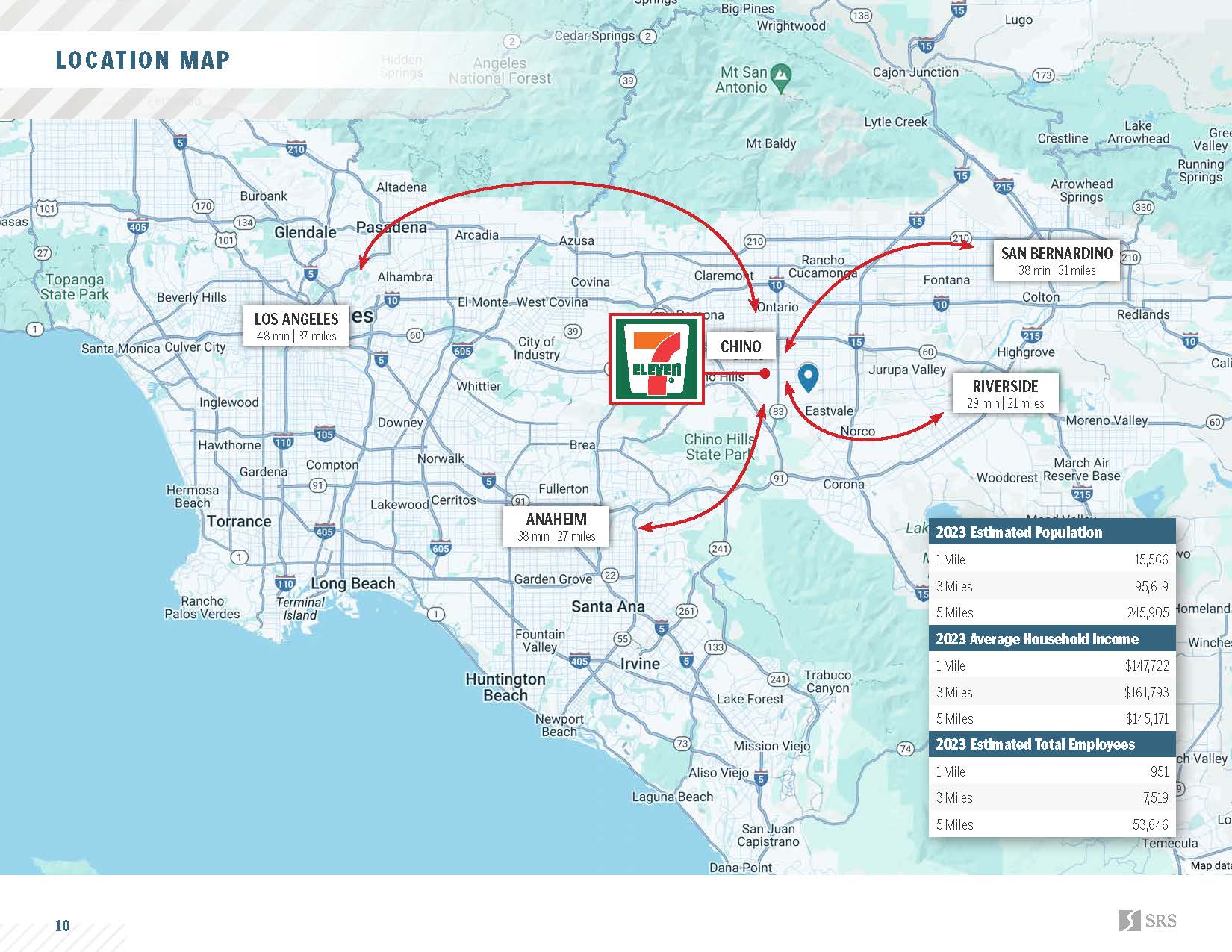This screenshot has width=1232, height=952.
Task: Click the 2023 Estimated Total Employees header
Action: (1052, 744)
